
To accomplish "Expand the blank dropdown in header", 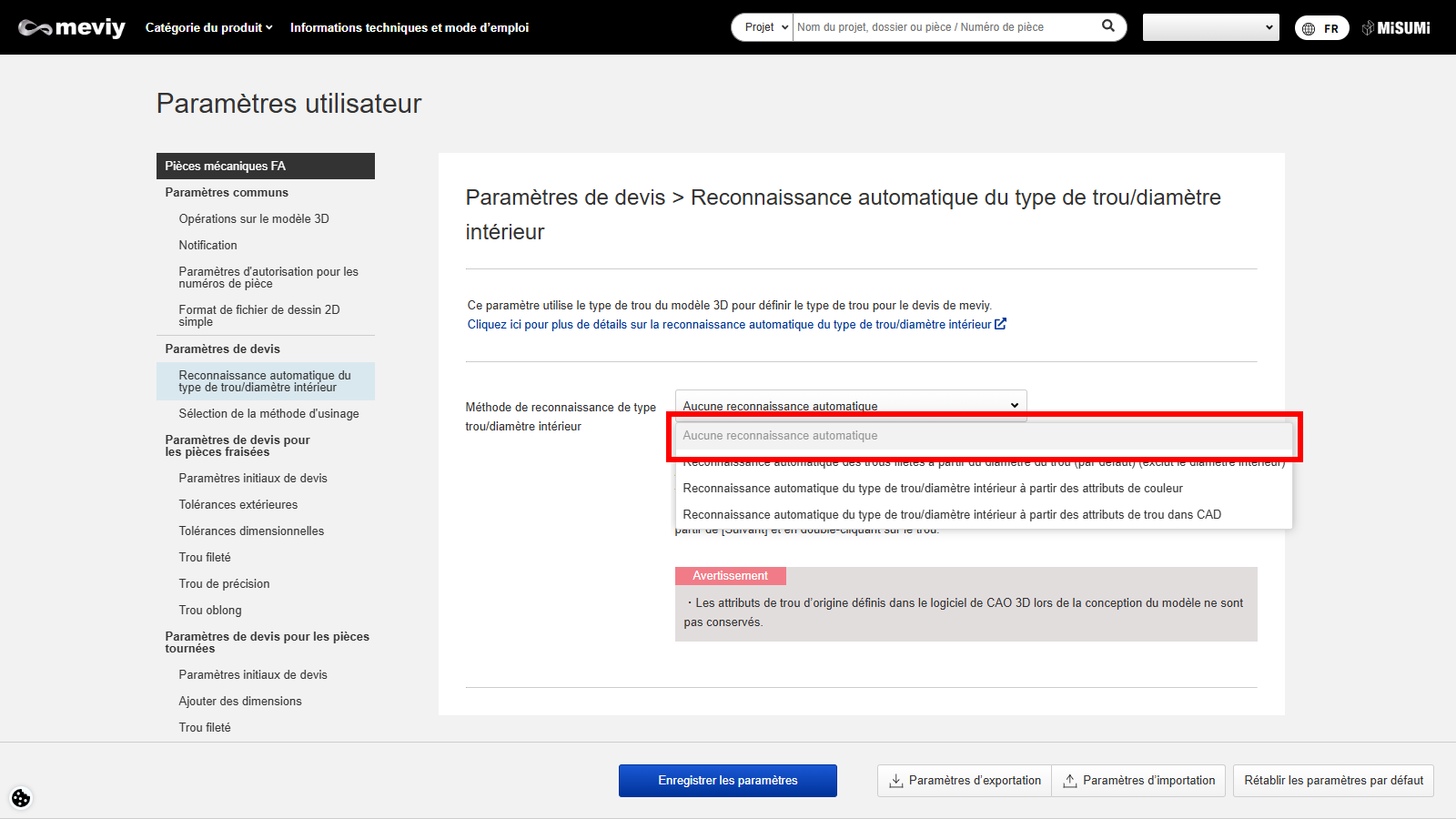I will (x=1210, y=27).
